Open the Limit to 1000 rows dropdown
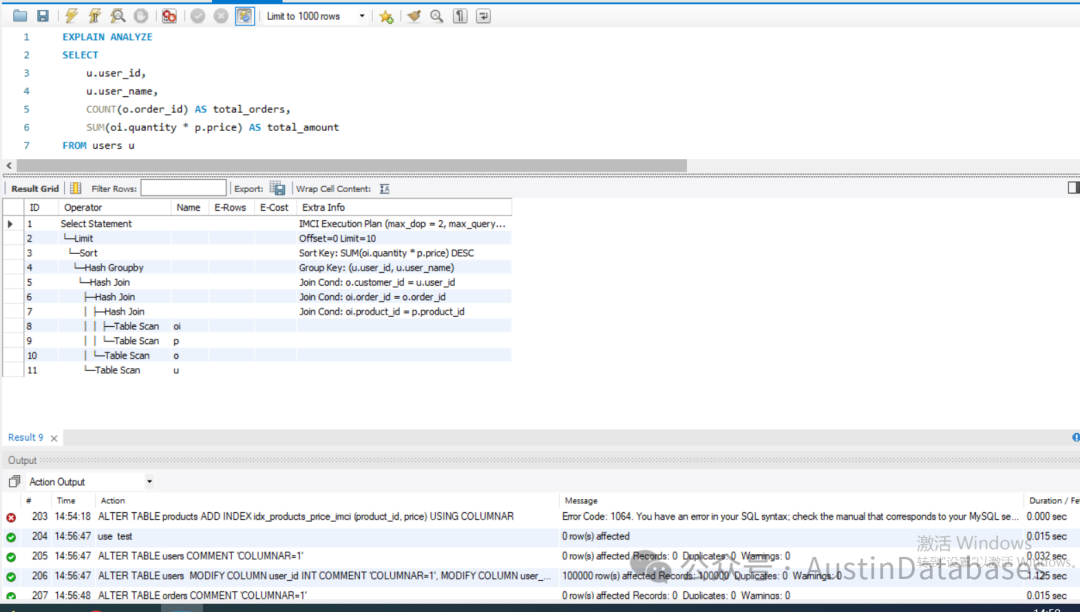1080x612 pixels. [315, 16]
